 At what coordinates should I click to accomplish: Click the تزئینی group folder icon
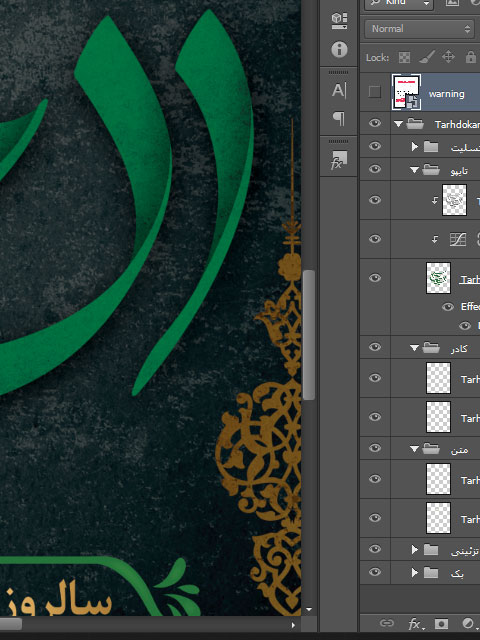(x=431, y=550)
